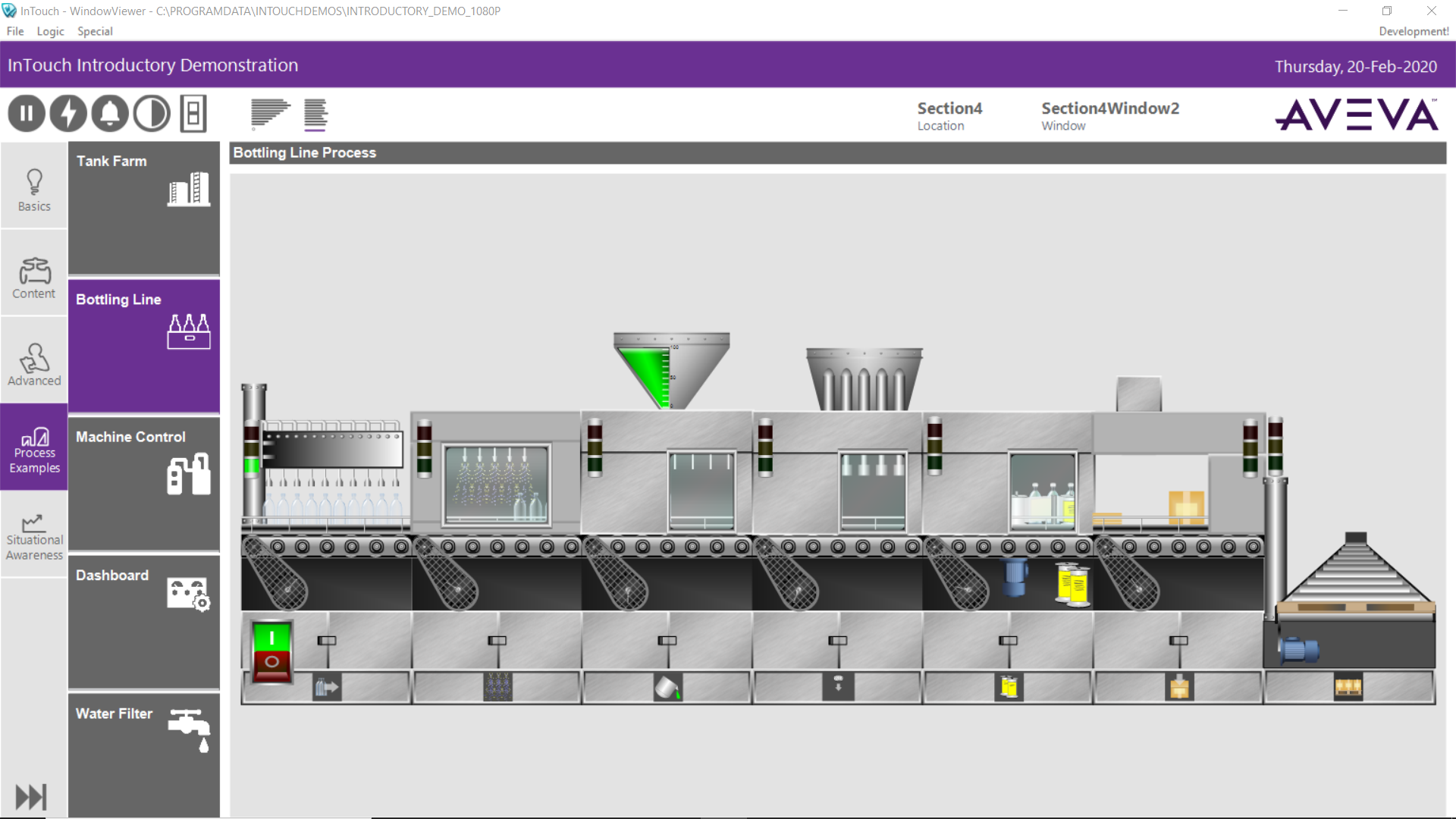Open the alarm bell icon
1456x819 pixels.
pyautogui.click(x=110, y=114)
